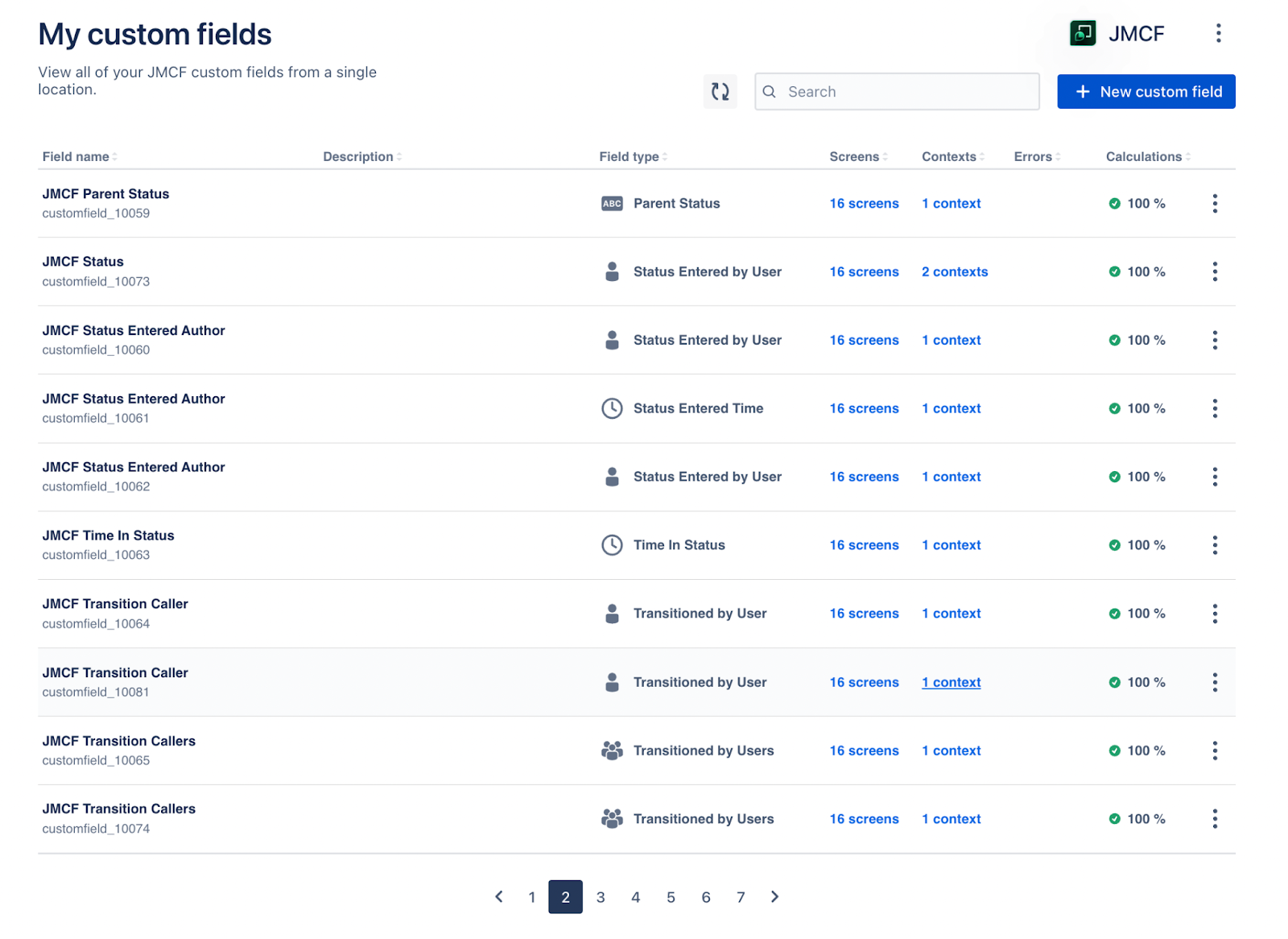Jump to page 6
Screen dimensions: 1288x939
pyautogui.click(x=706, y=897)
